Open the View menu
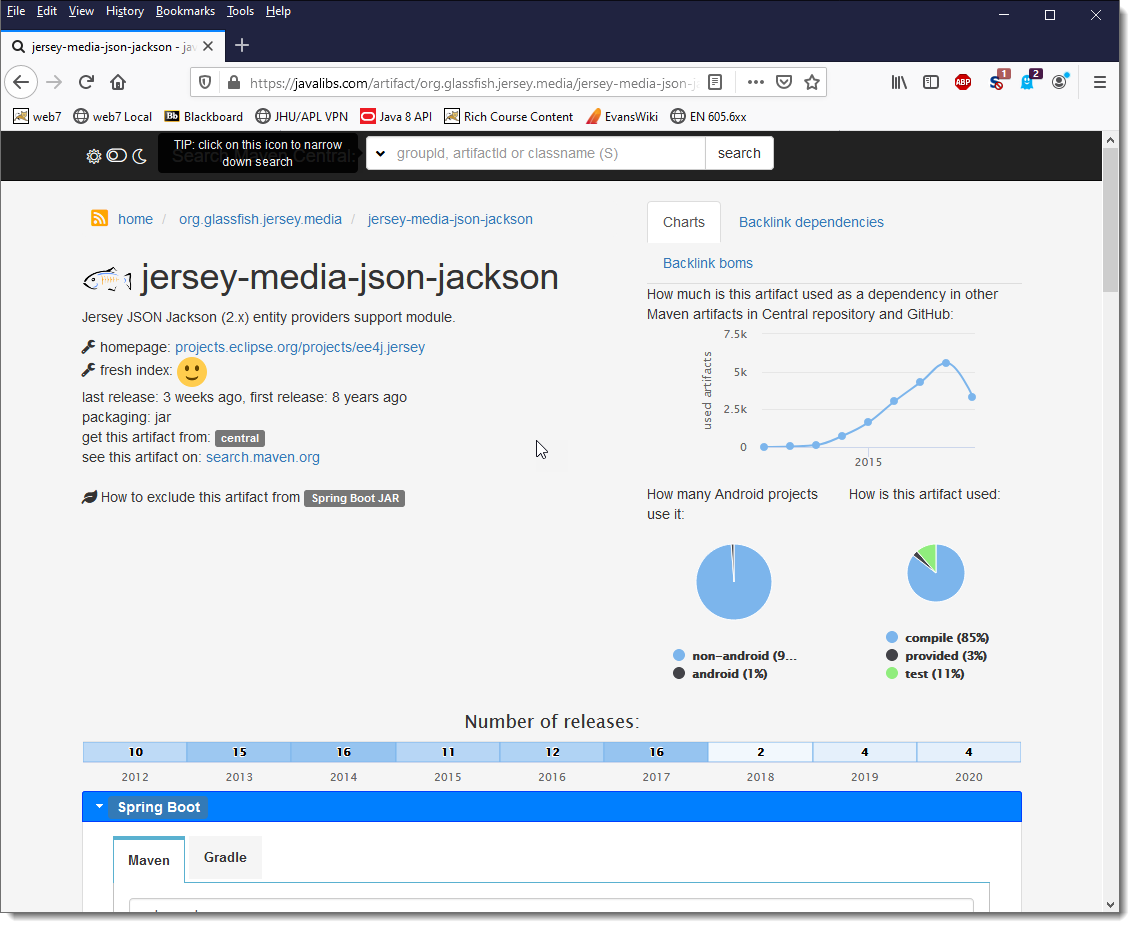This screenshot has height=928, width=1135. point(81,11)
